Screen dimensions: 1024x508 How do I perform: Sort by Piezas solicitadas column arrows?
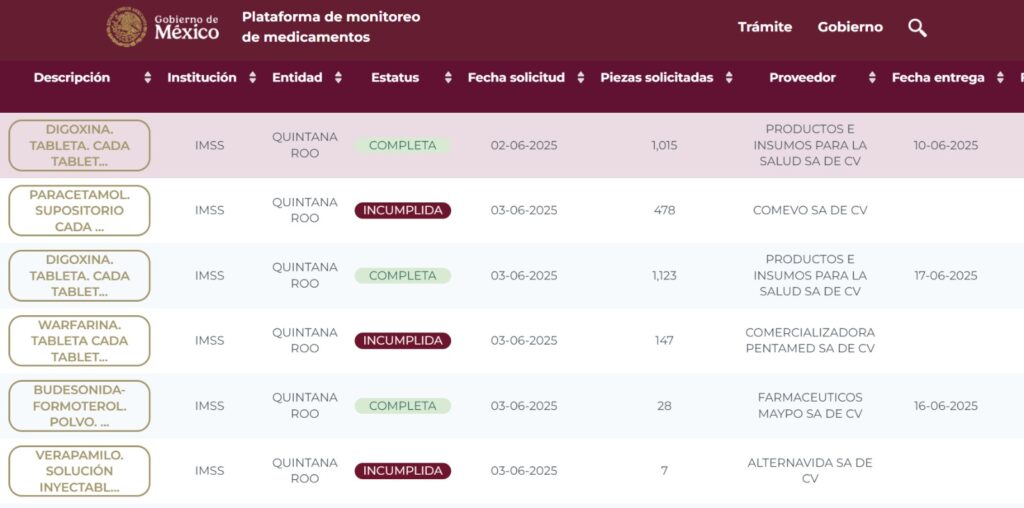729,78
